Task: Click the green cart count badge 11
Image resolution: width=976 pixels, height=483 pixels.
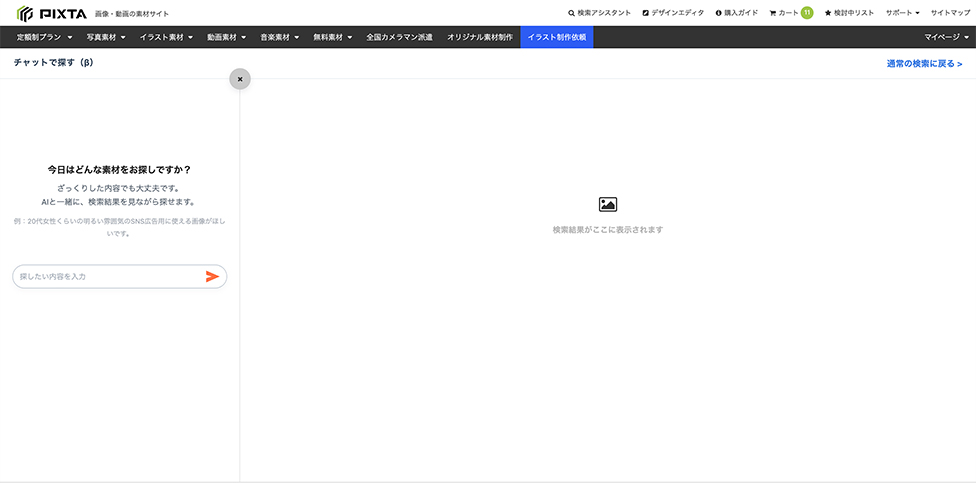Action: (x=807, y=12)
